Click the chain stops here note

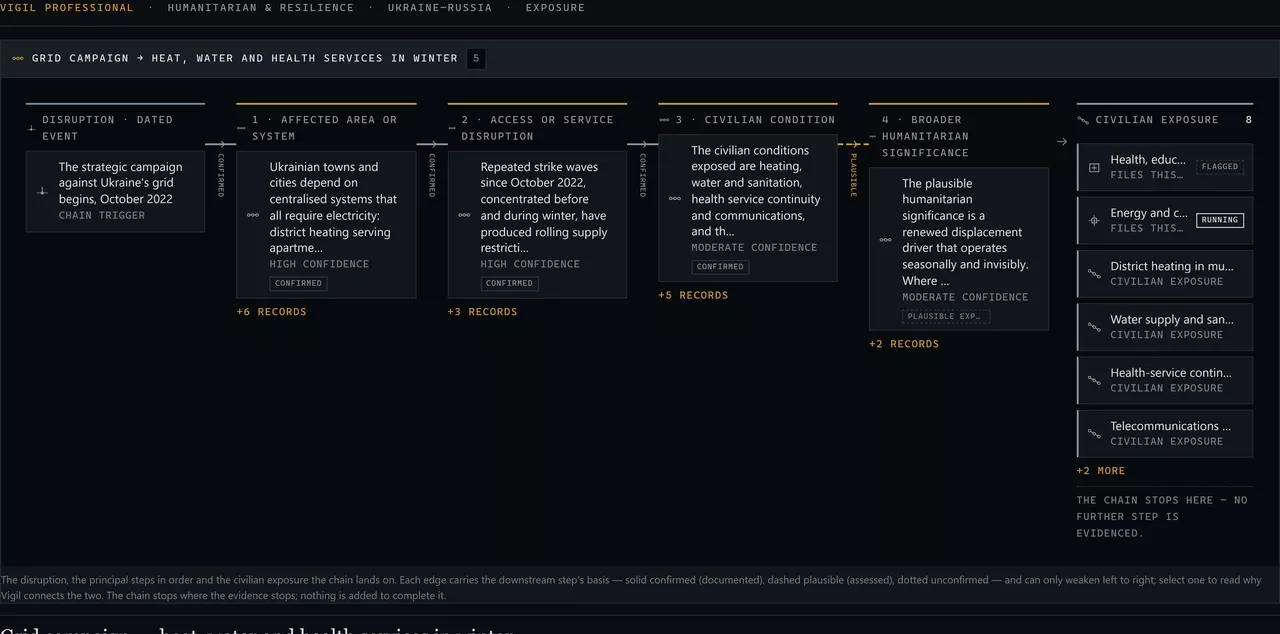click(1162, 517)
